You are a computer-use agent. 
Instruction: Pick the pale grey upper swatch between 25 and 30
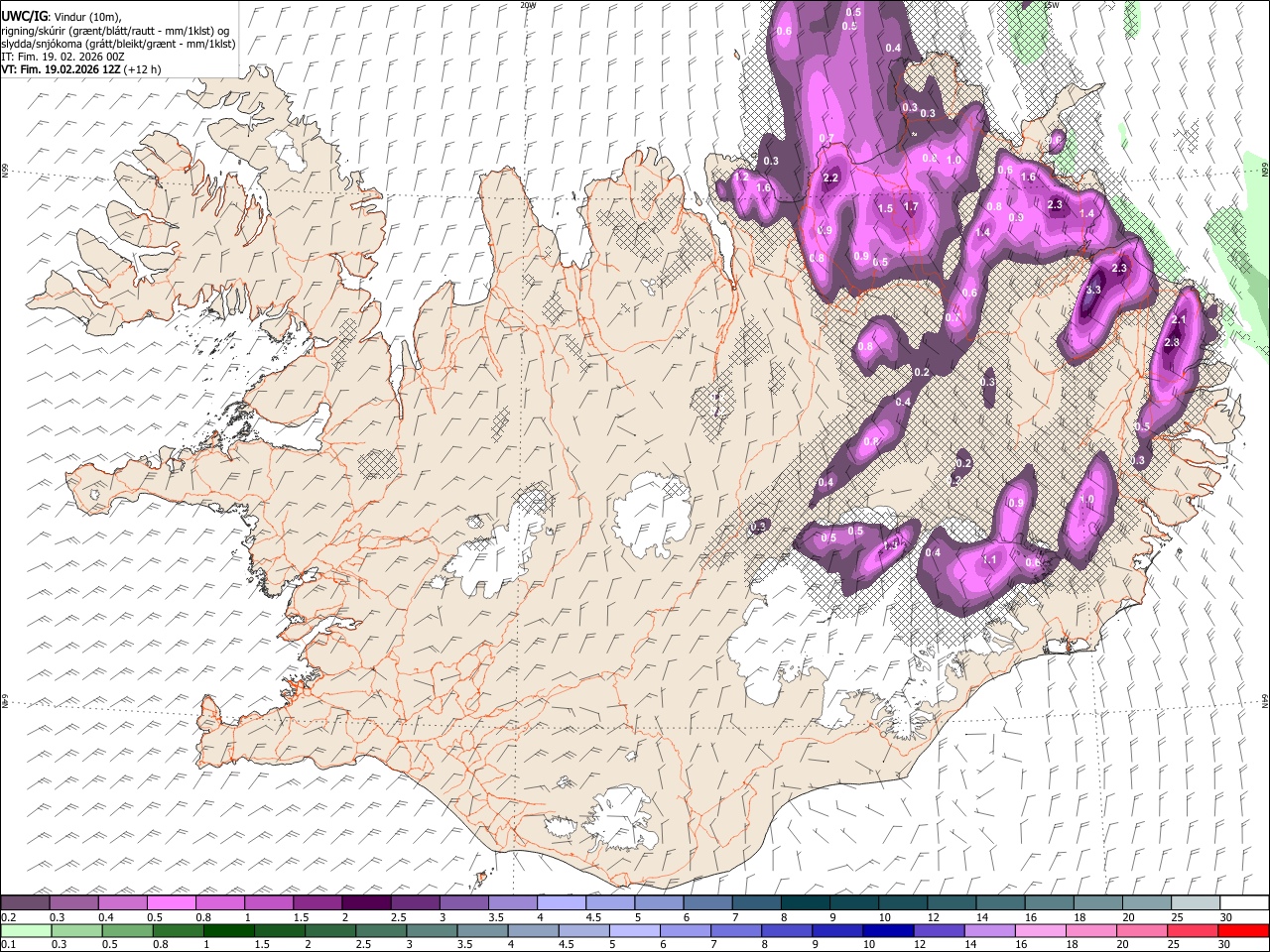pos(1195,902)
